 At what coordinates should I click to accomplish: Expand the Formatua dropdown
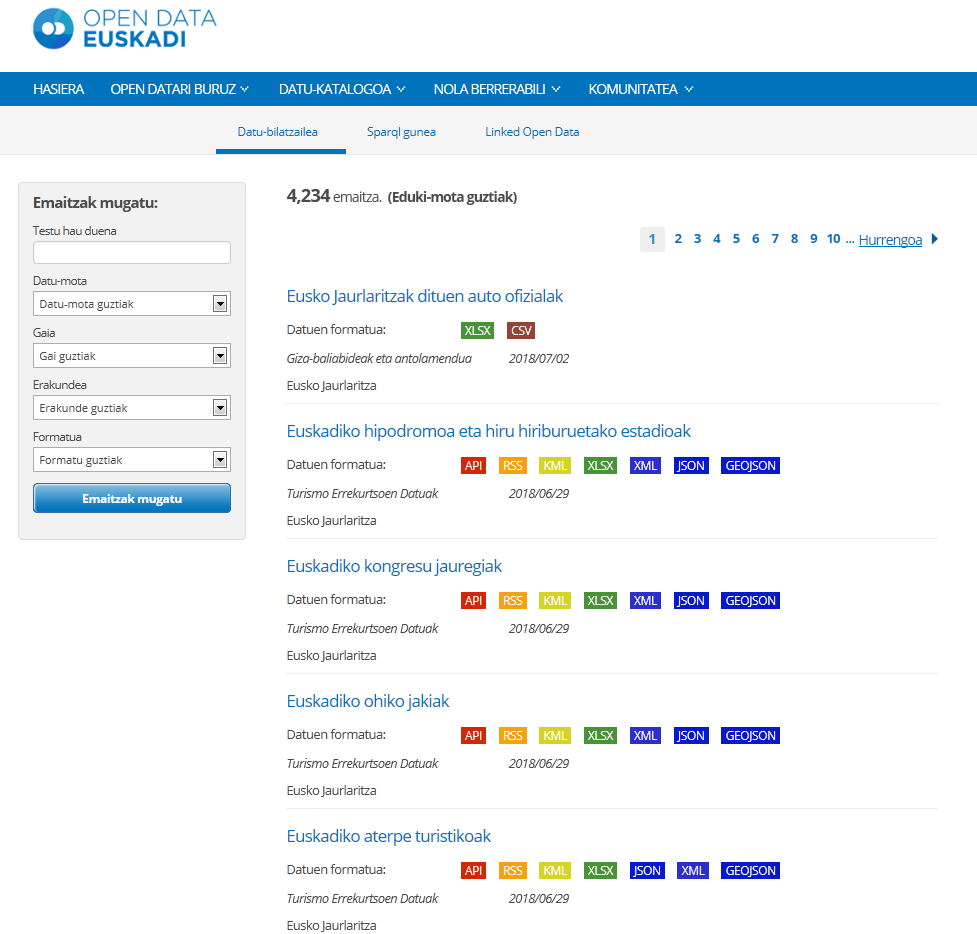coord(132,460)
